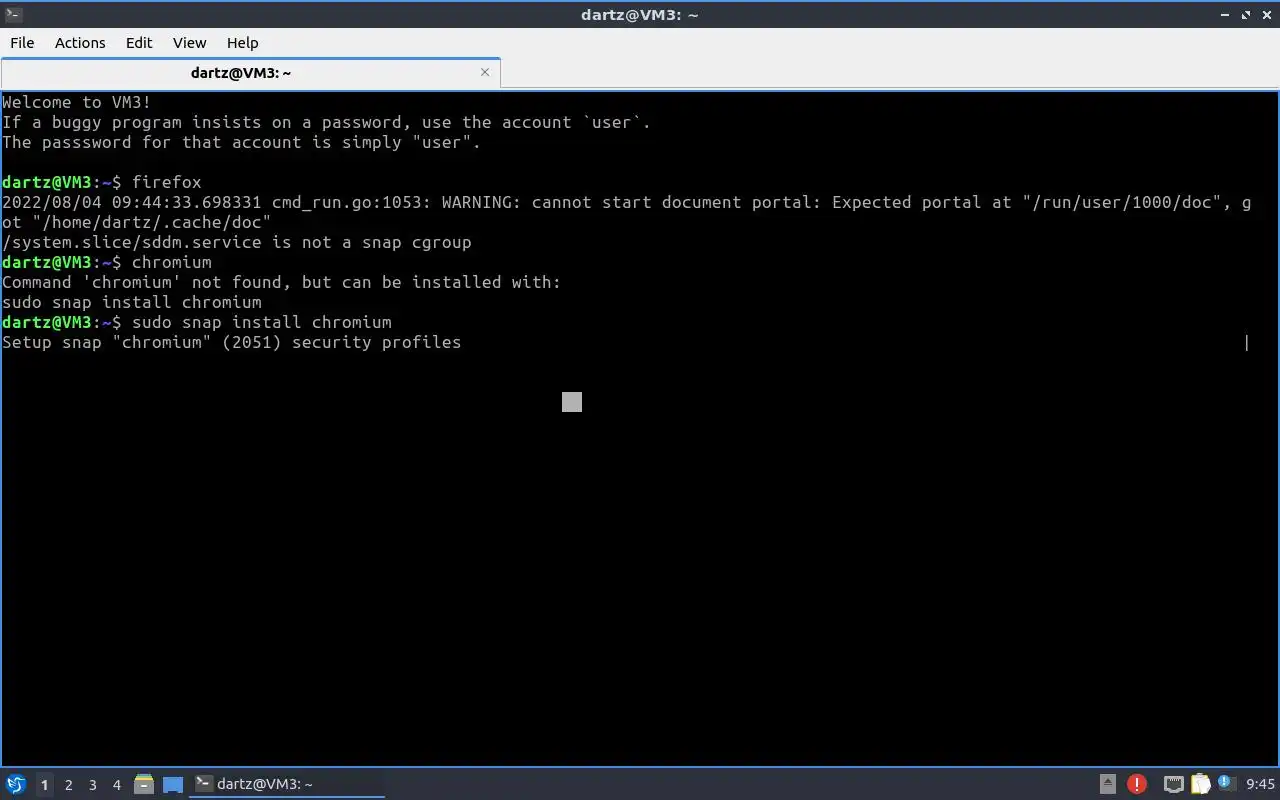Select the dartz@VM3: ~ terminal tab
The height and width of the screenshot is (800, 1280).
click(240, 73)
